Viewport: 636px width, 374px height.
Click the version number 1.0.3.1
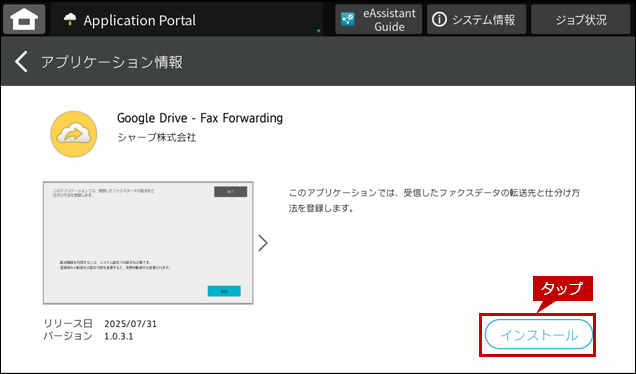pos(118,336)
